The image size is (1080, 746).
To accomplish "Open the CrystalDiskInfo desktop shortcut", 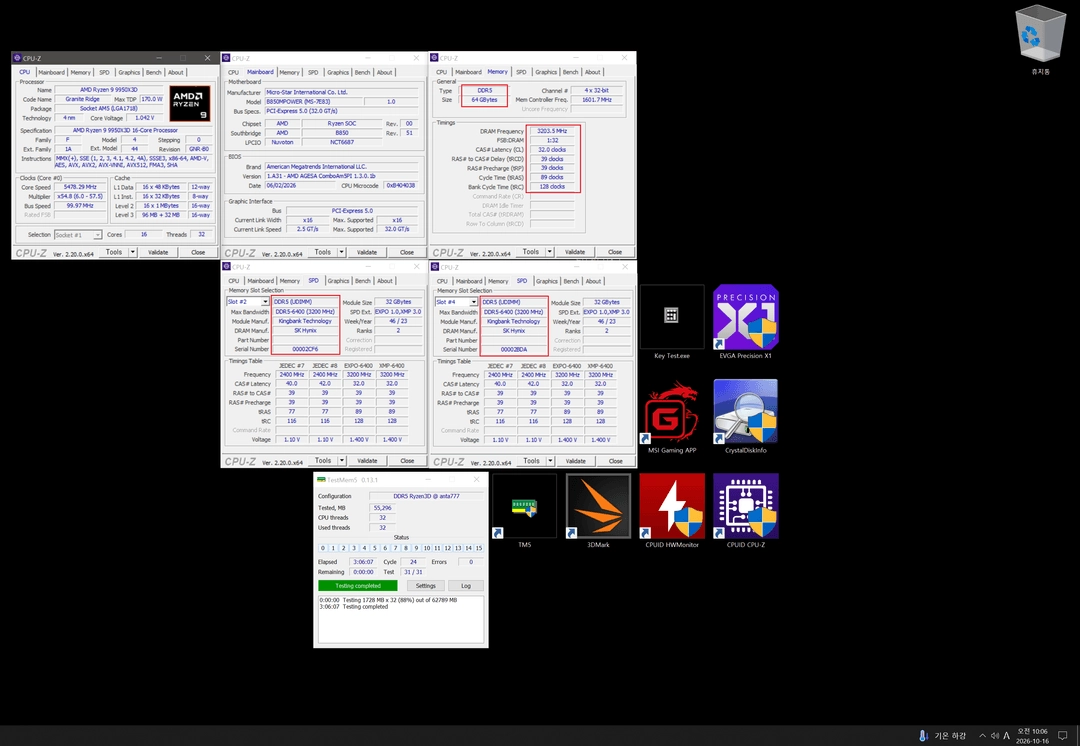I will tap(745, 416).
